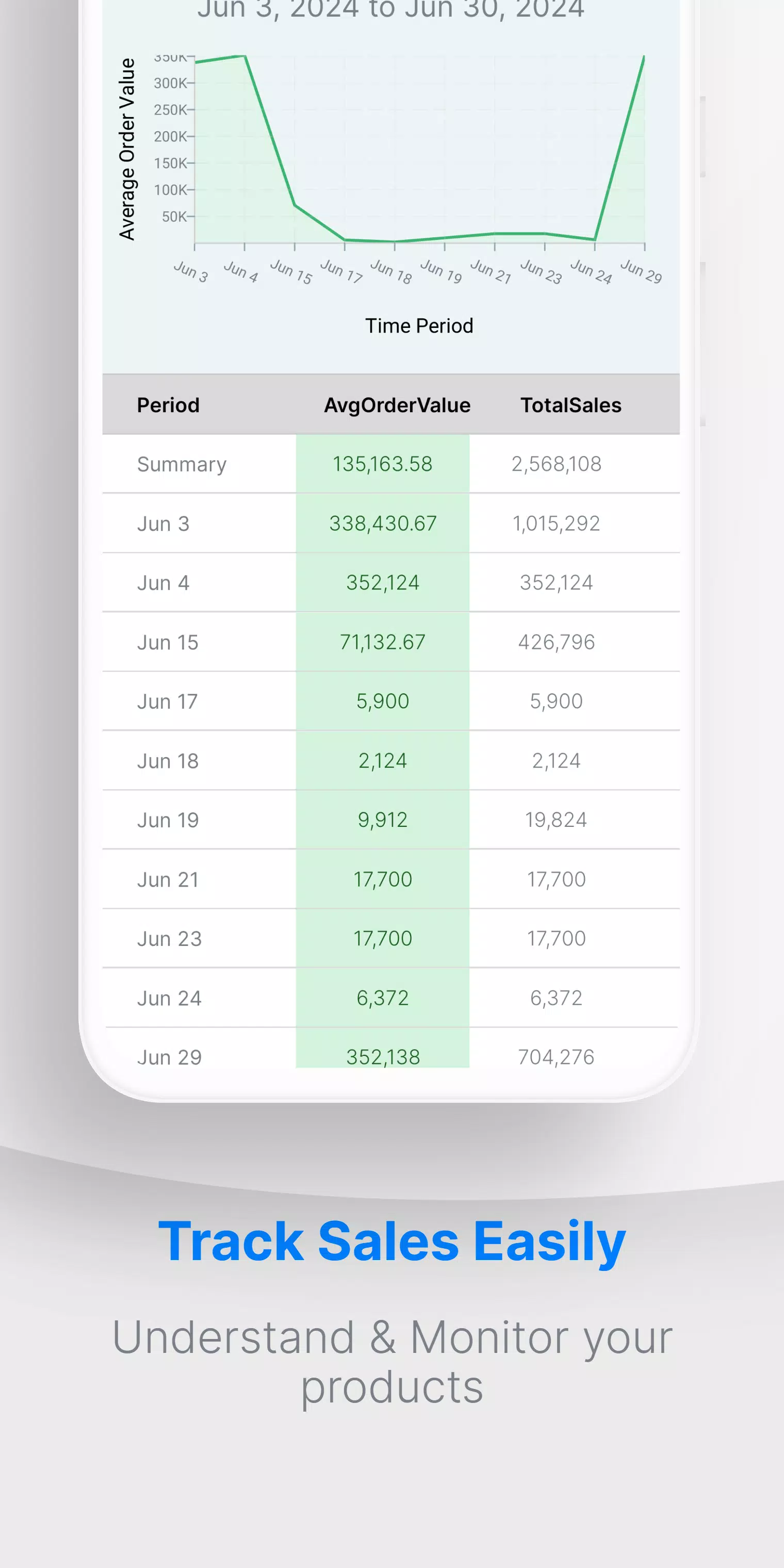Choose the Jun 19 total 19,824

(557, 820)
